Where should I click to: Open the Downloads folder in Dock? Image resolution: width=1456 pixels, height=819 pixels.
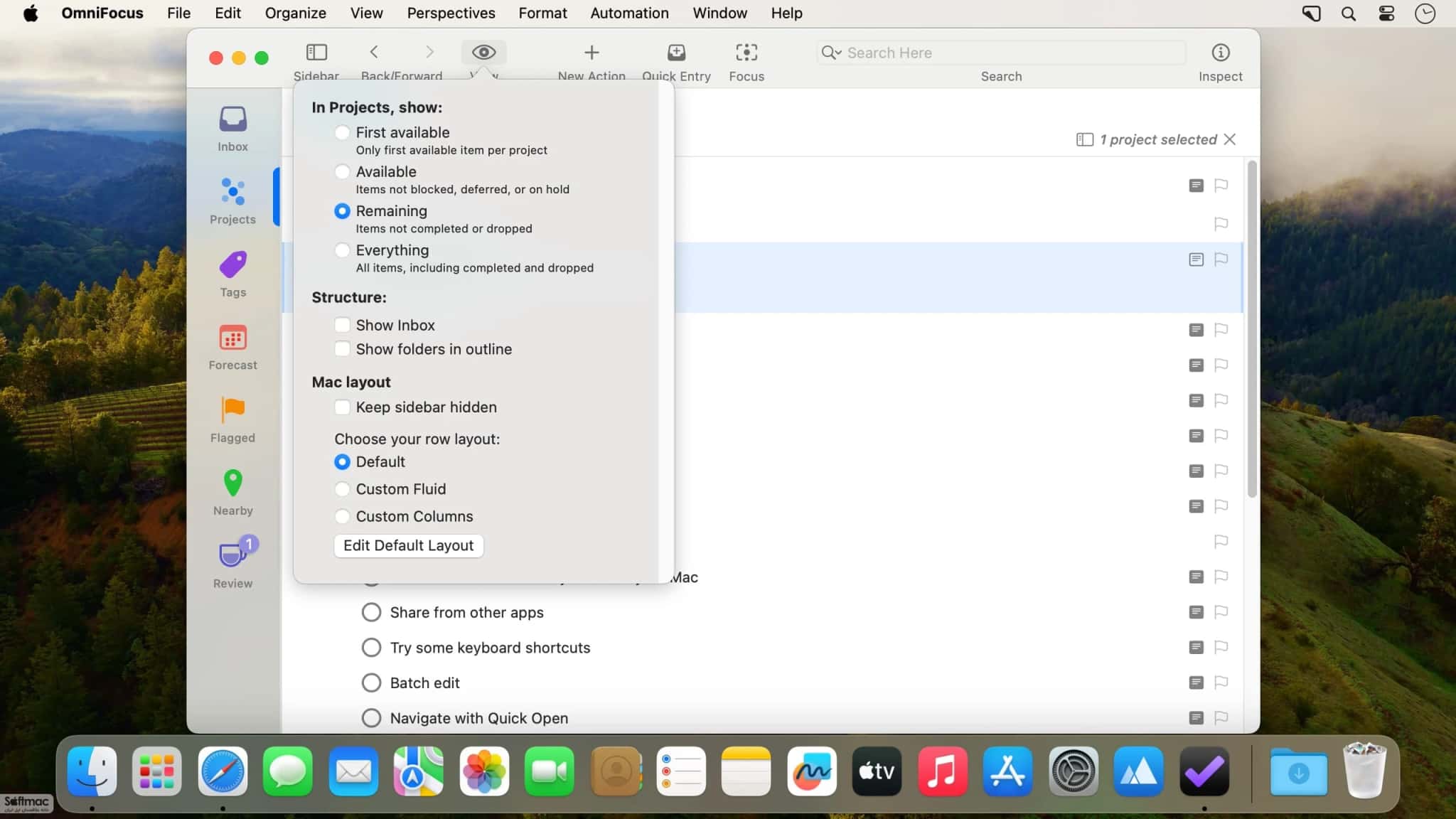click(x=1298, y=771)
